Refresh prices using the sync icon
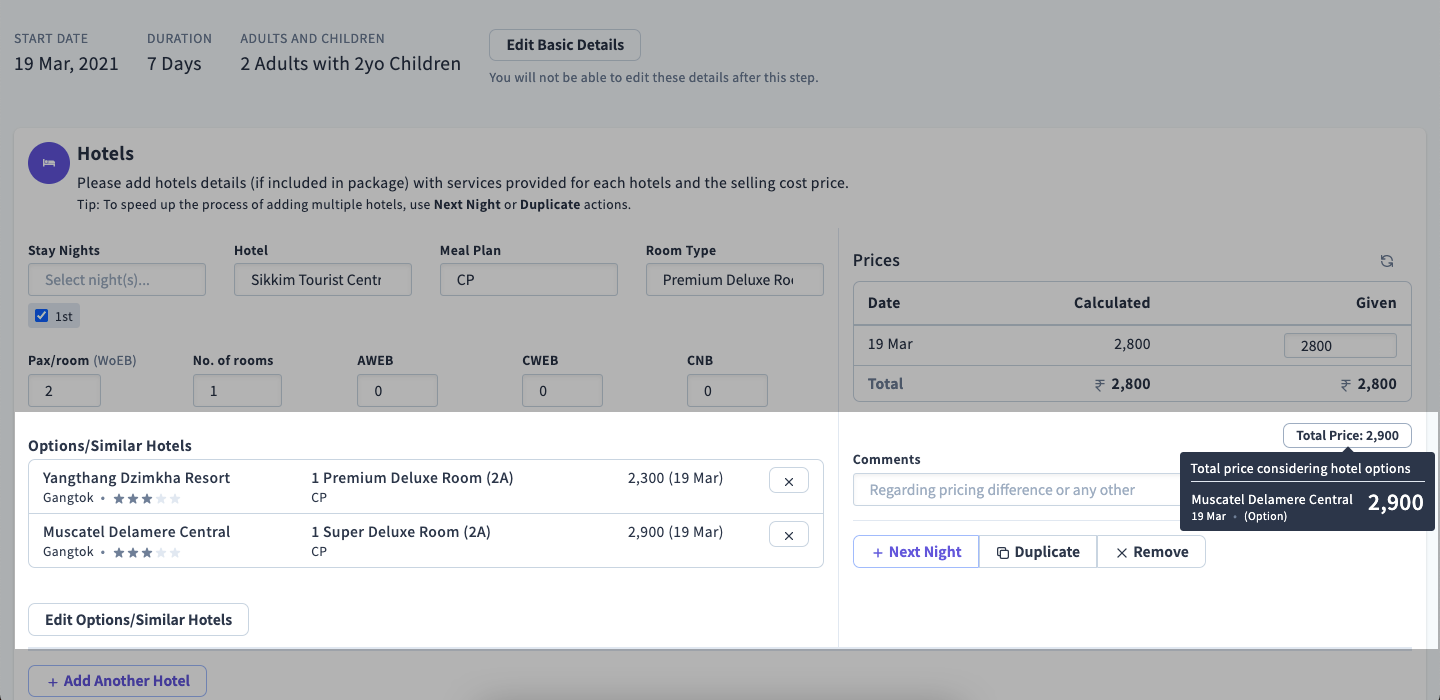The height and width of the screenshot is (700, 1440). pos(1387,260)
